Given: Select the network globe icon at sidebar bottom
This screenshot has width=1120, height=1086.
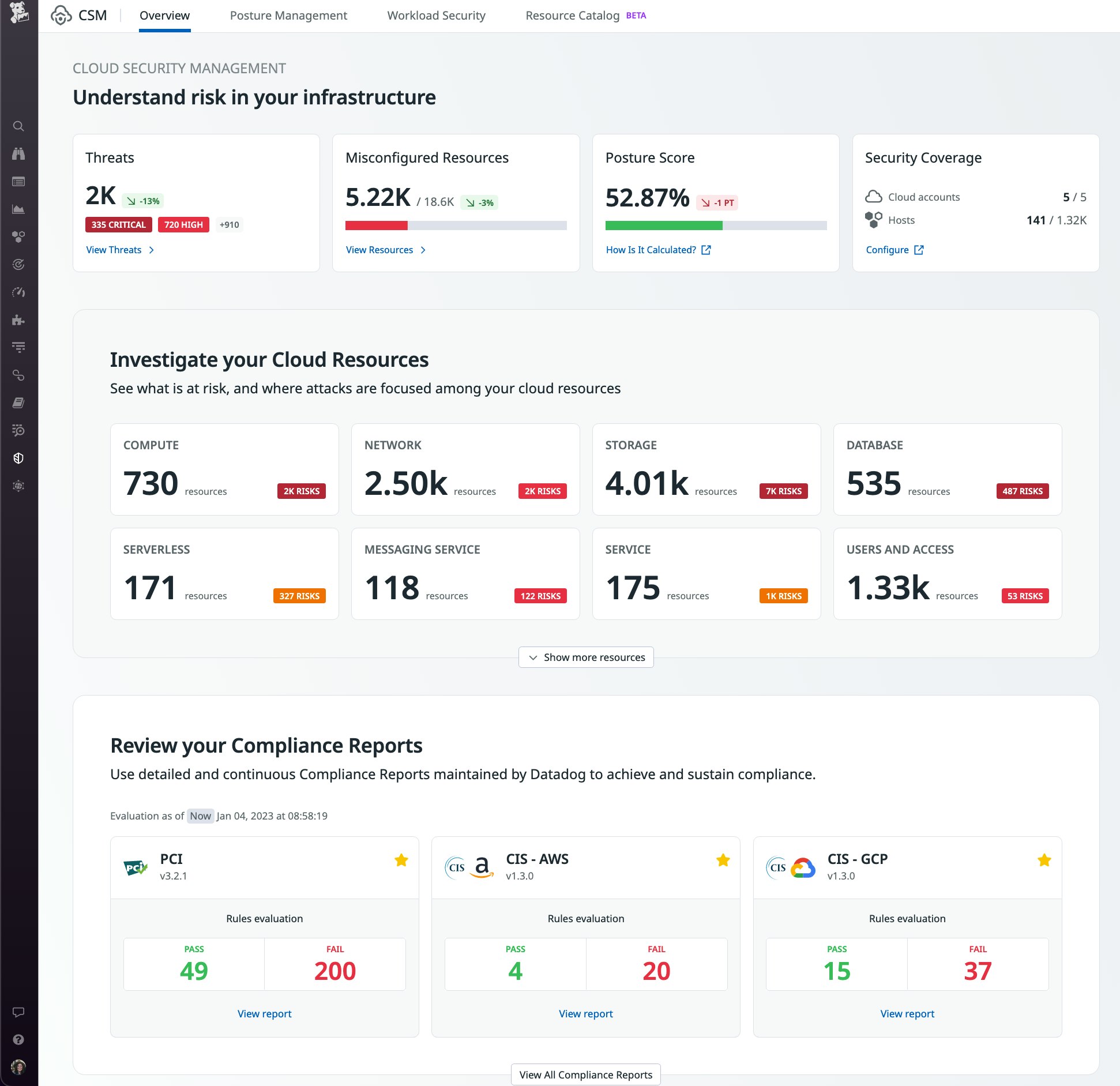Looking at the screenshot, I should point(19,486).
